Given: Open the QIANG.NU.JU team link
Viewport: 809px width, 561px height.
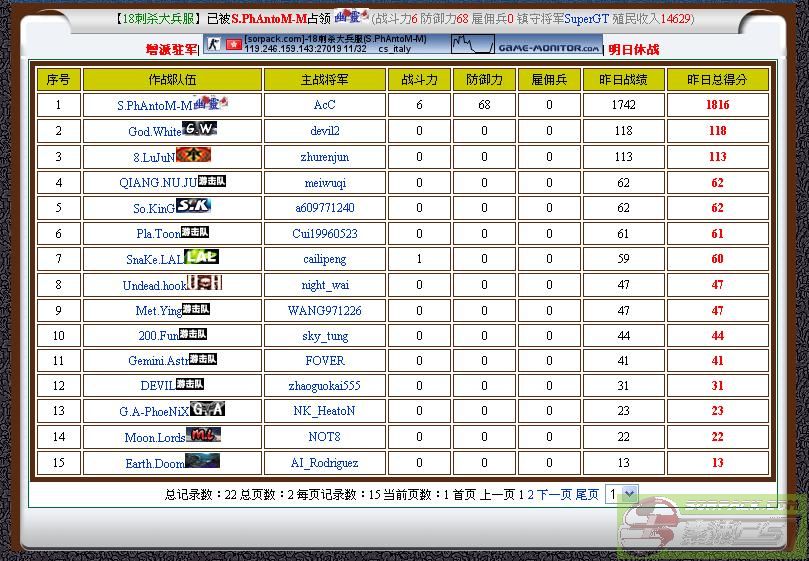Looking at the screenshot, I should point(157,183).
